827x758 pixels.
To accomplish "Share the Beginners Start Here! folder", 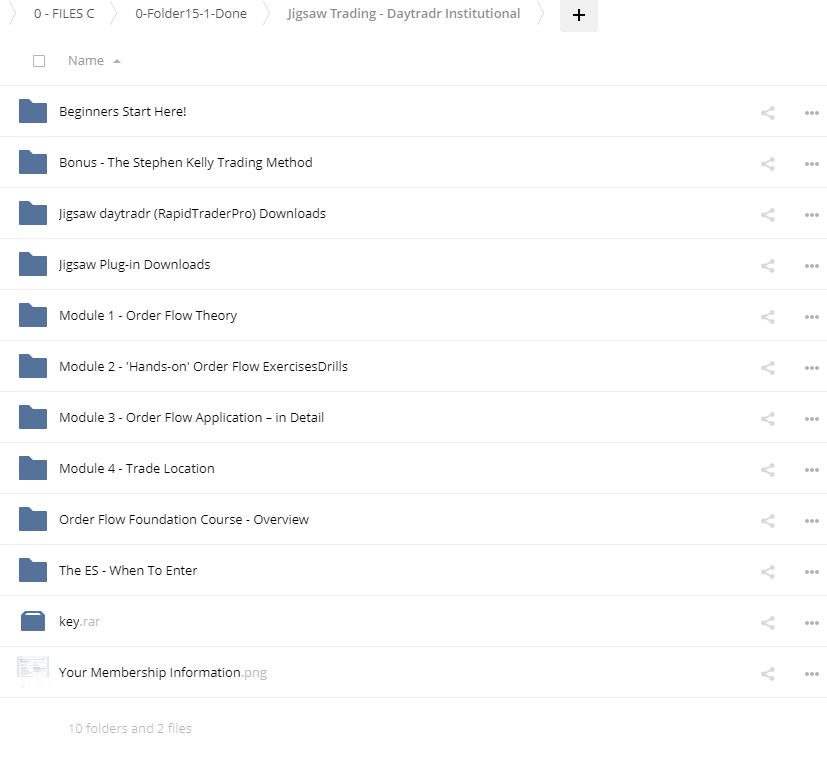I will tap(767, 112).
